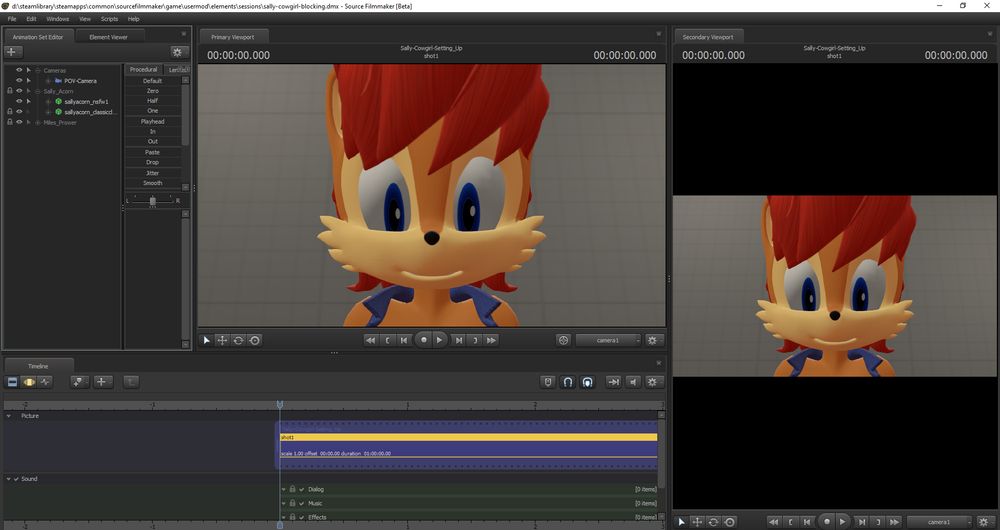Toggle visibility eye for POV-Camera
Viewport: 1000px width, 530px height.
click(x=18, y=80)
